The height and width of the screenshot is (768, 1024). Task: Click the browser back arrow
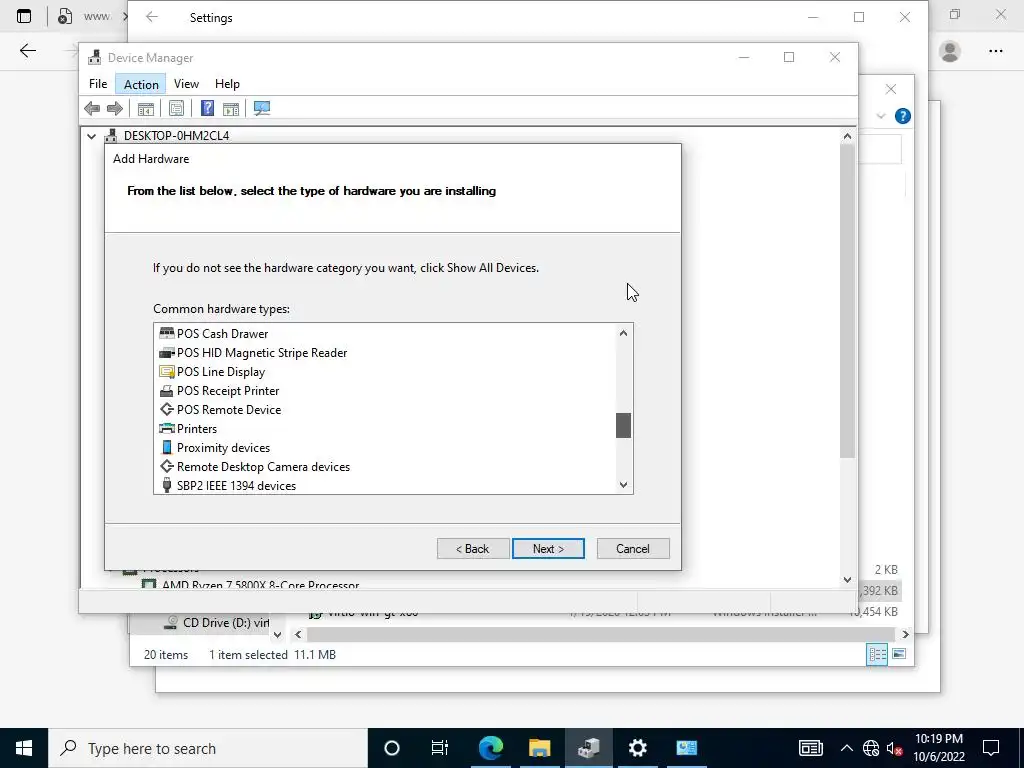coord(27,51)
